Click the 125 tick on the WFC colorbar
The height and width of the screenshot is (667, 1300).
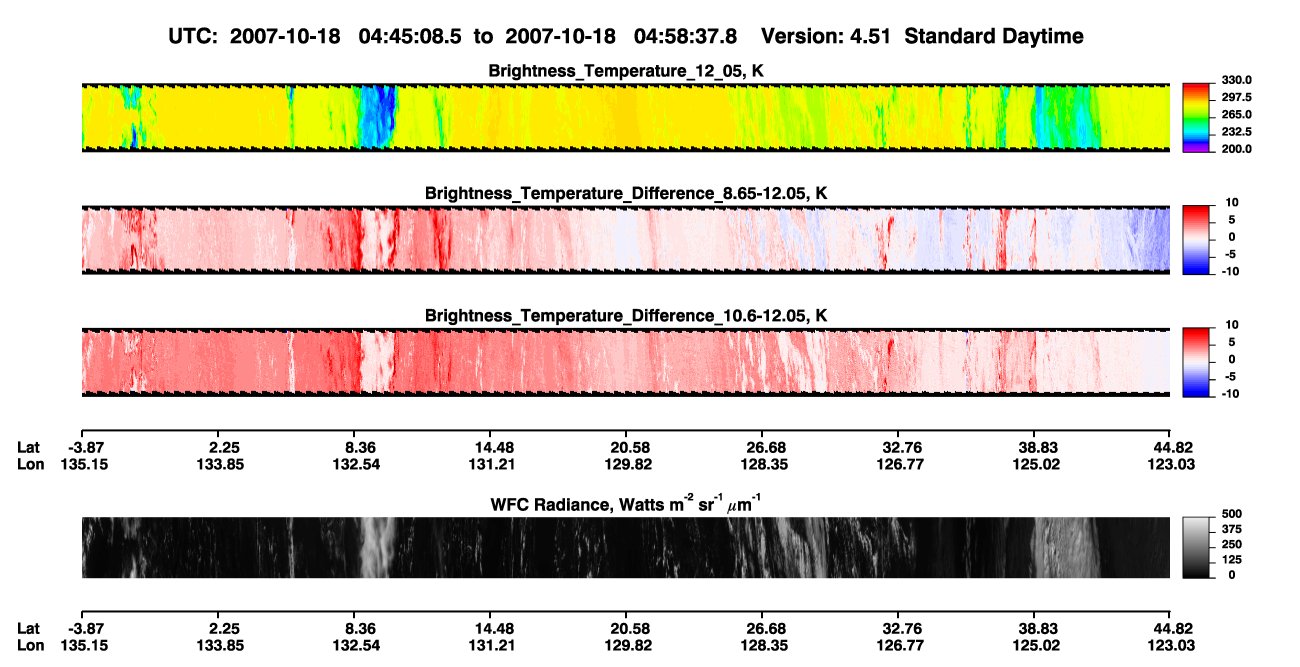click(1230, 560)
